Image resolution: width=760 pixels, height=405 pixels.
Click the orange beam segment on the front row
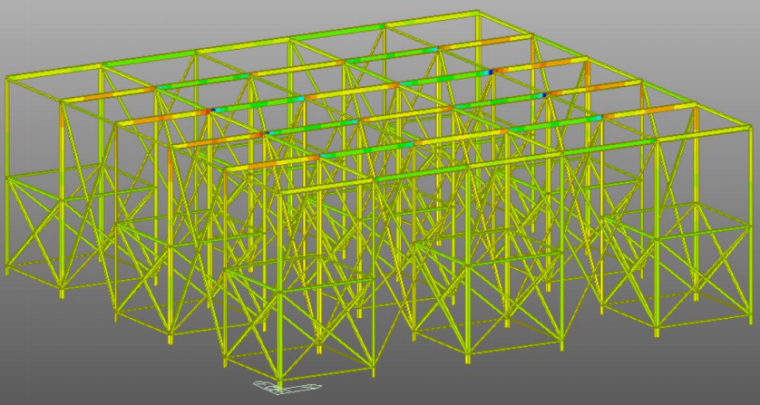(x=258, y=162)
